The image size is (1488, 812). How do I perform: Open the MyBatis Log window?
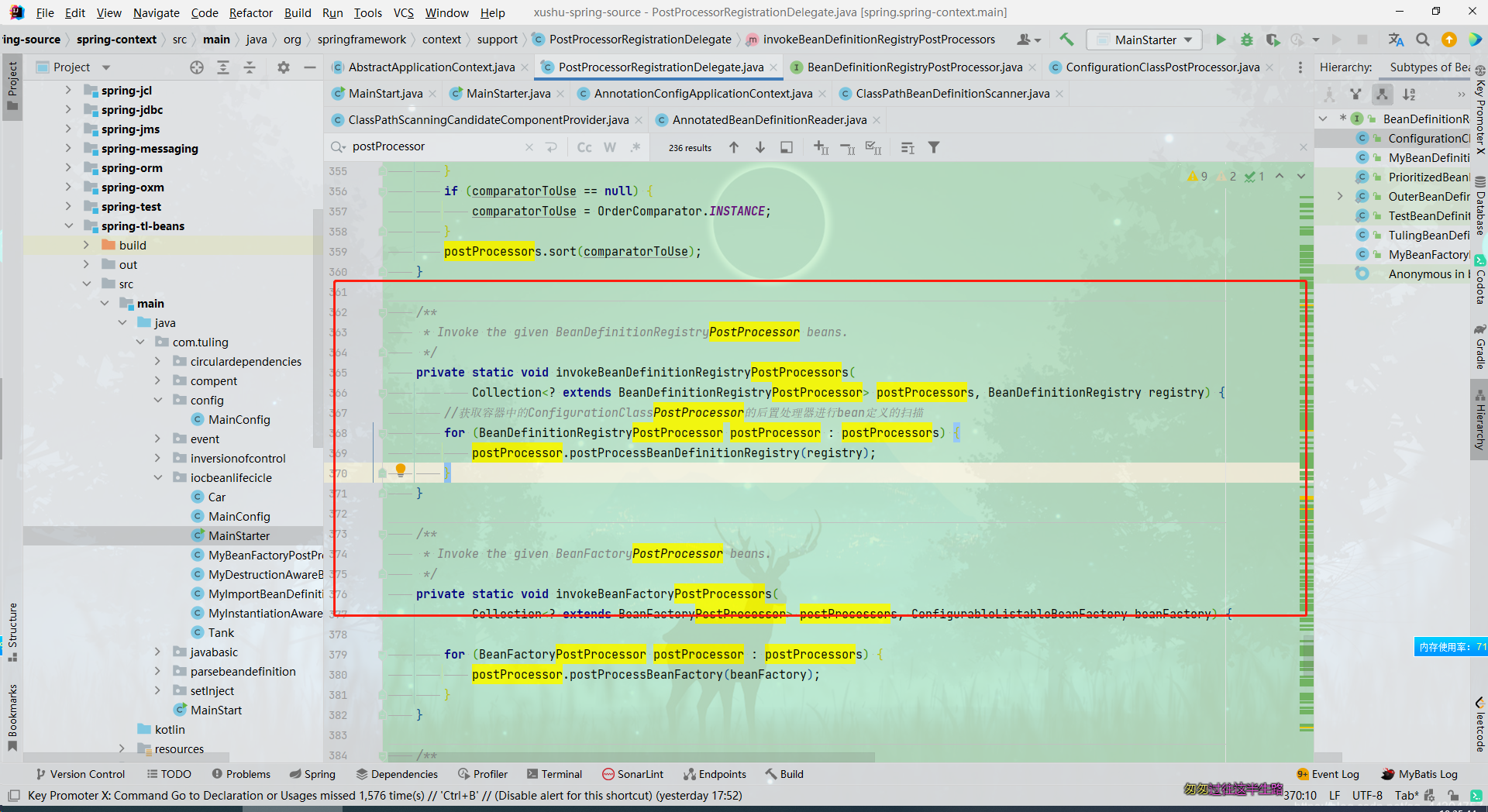(x=1420, y=774)
